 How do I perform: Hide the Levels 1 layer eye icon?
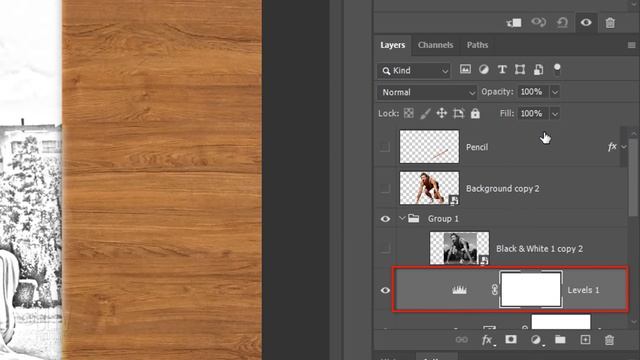click(385, 290)
